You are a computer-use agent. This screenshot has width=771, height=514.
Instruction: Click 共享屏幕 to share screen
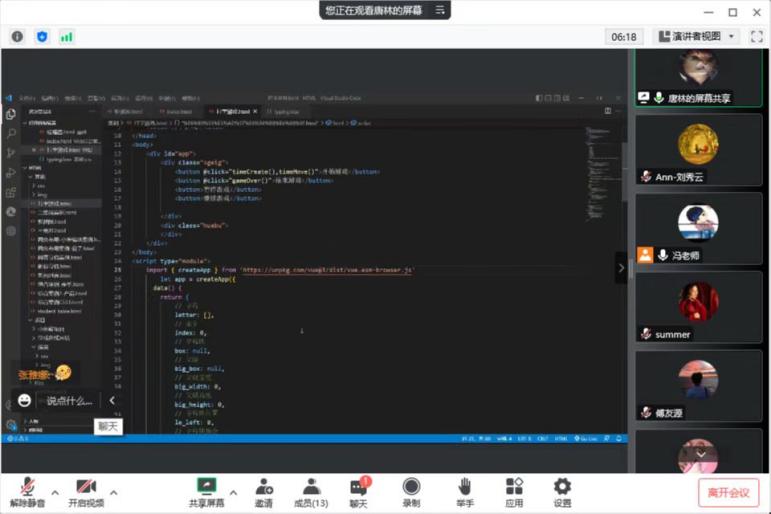click(x=206, y=491)
